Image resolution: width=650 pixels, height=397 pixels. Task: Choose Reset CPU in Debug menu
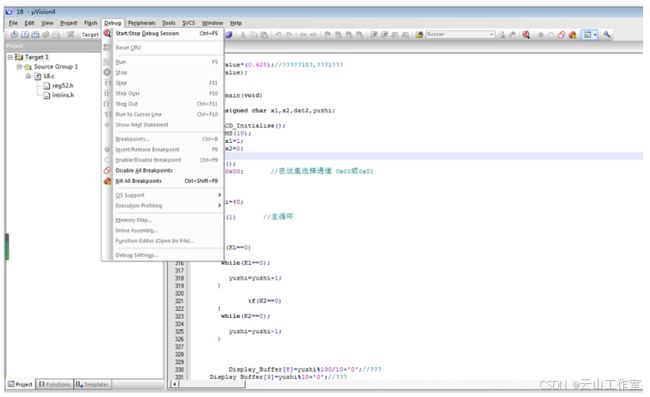tap(162, 48)
